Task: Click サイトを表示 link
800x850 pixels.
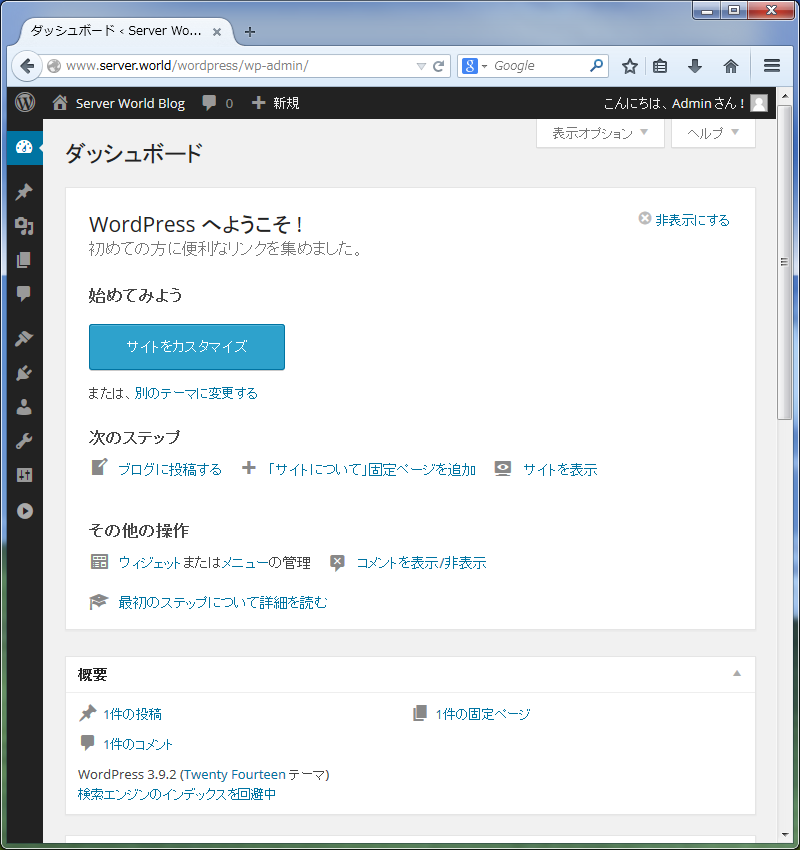Action: coord(560,469)
